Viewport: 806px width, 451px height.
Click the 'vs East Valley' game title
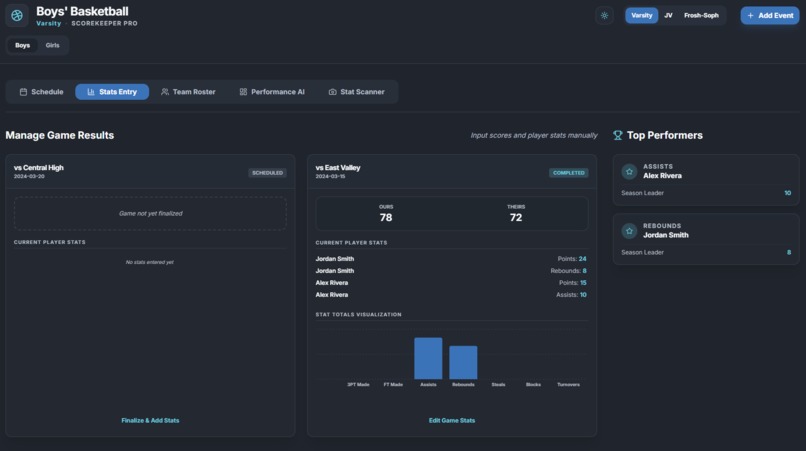point(338,168)
